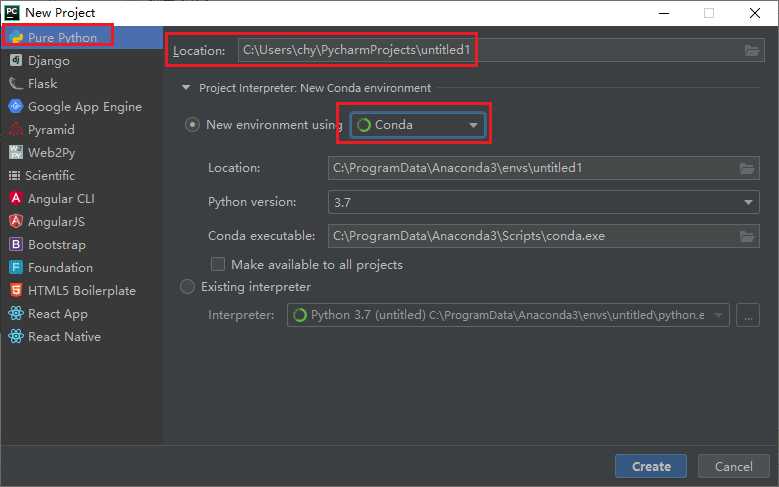
Task: Select the AngularJS project type
Action: pos(82,221)
